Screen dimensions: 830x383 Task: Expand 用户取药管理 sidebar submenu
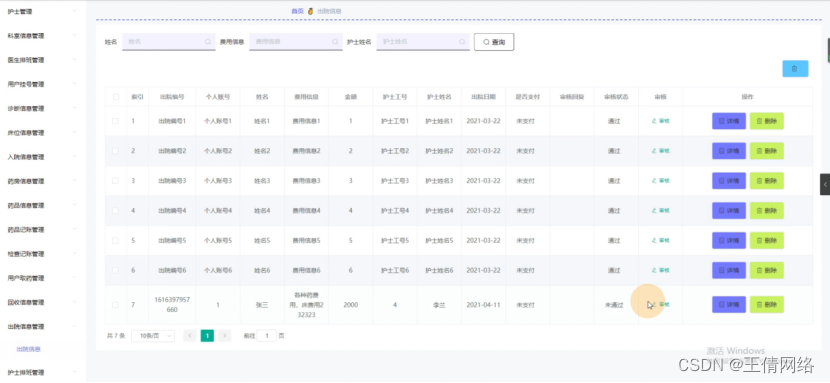42,278
